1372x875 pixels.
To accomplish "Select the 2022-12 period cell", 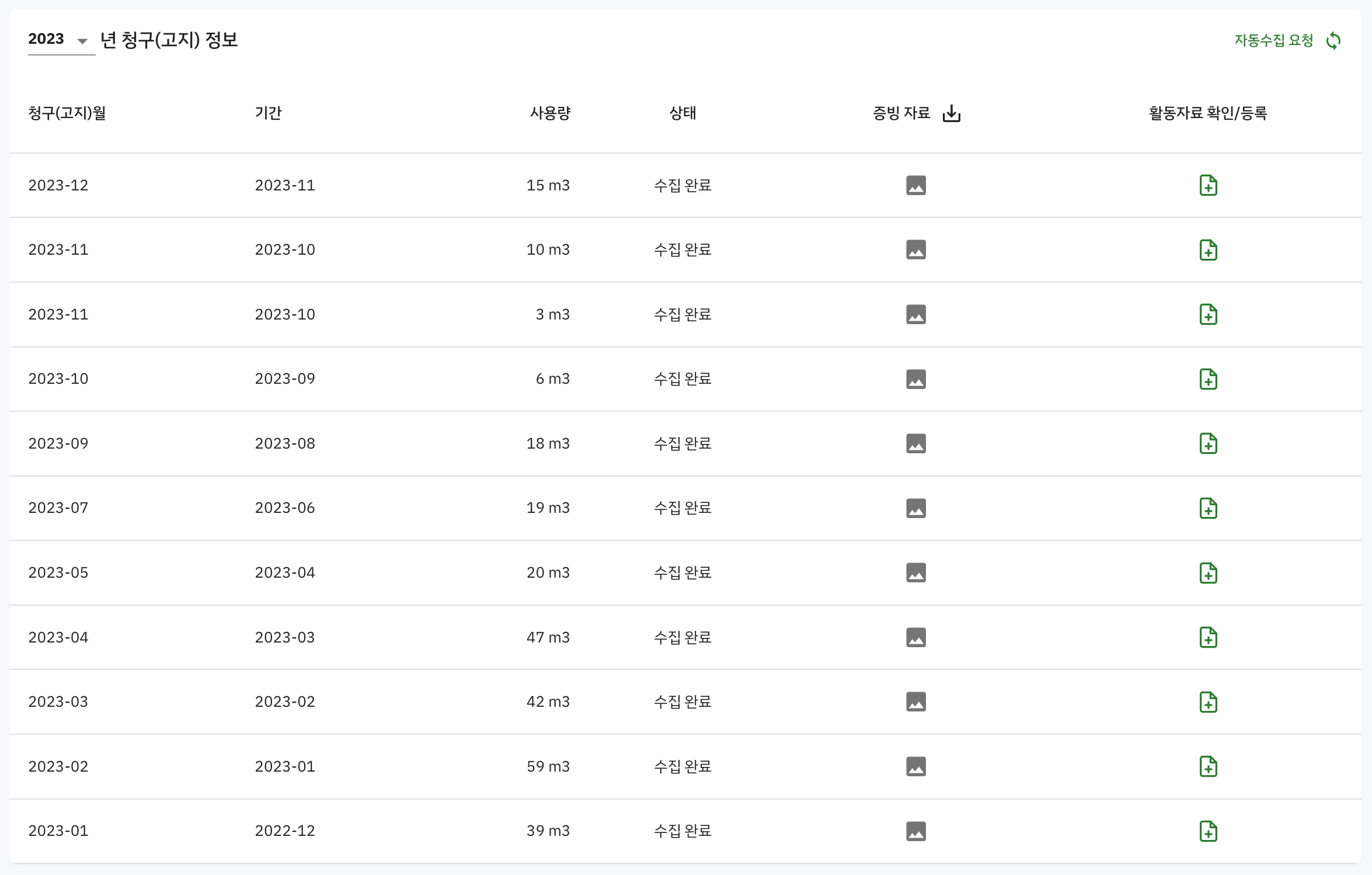I will pos(285,831).
